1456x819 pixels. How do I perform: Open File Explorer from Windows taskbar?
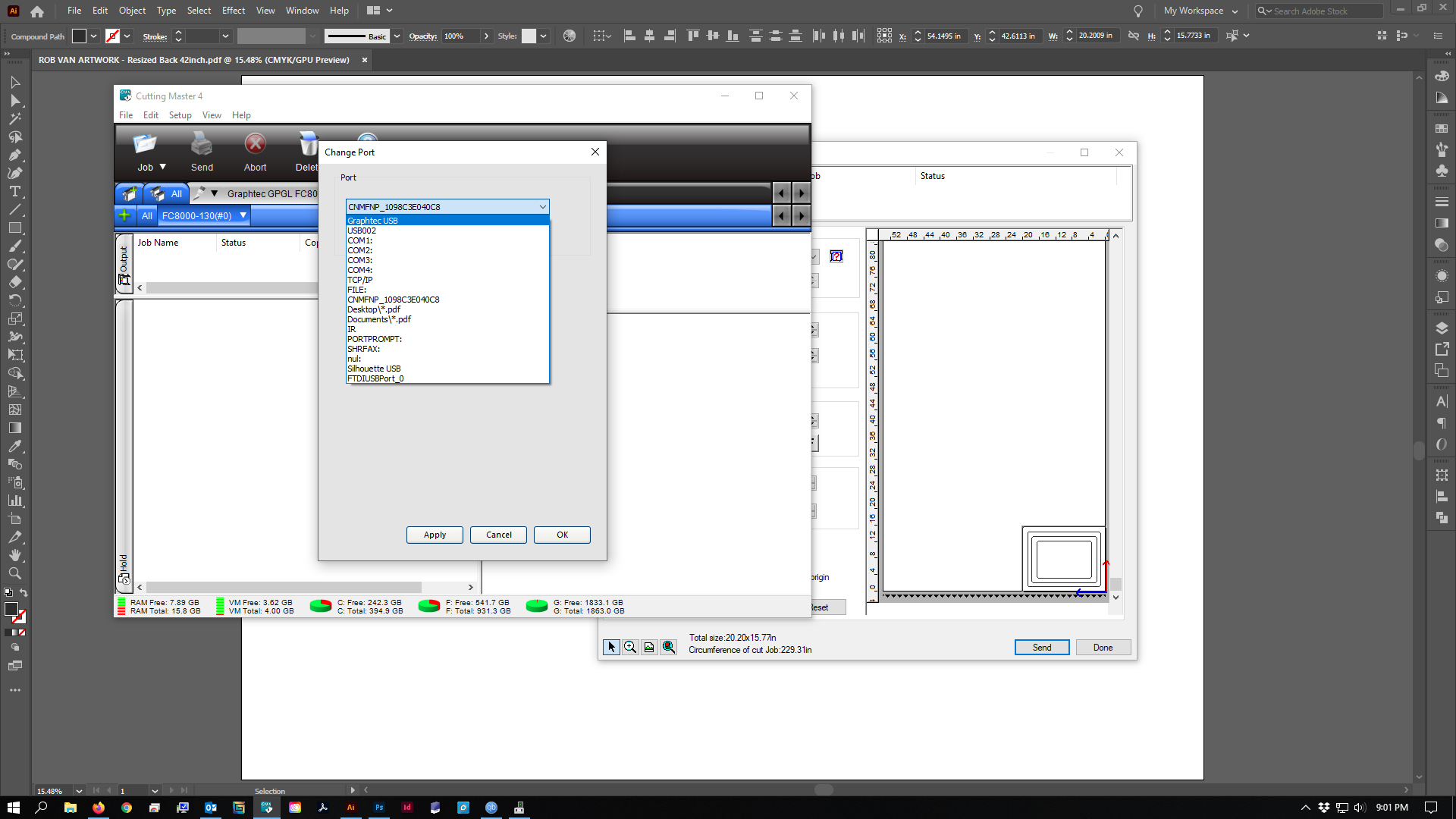(x=70, y=808)
